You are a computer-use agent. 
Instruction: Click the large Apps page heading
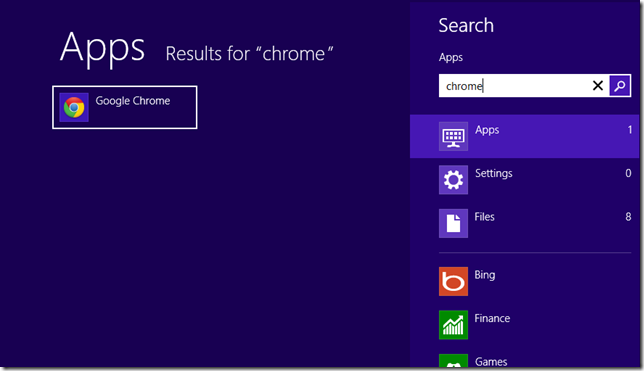pyautogui.click(x=102, y=49)
